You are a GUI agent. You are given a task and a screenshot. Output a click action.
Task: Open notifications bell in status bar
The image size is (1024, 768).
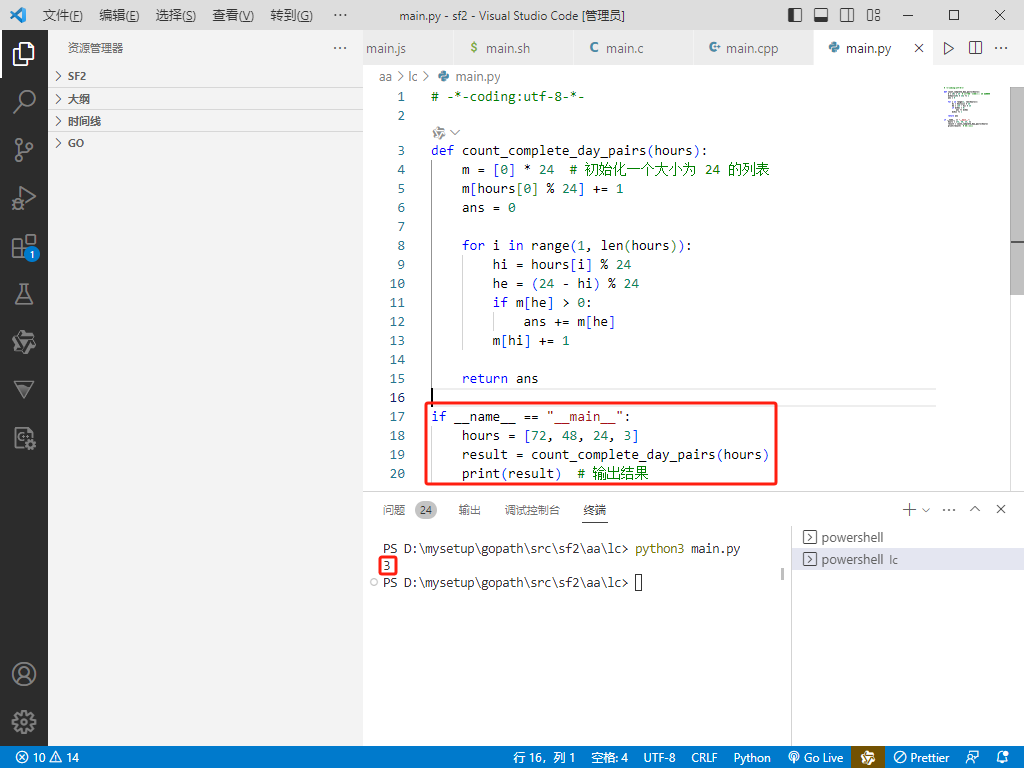[x=1002, y=758]
